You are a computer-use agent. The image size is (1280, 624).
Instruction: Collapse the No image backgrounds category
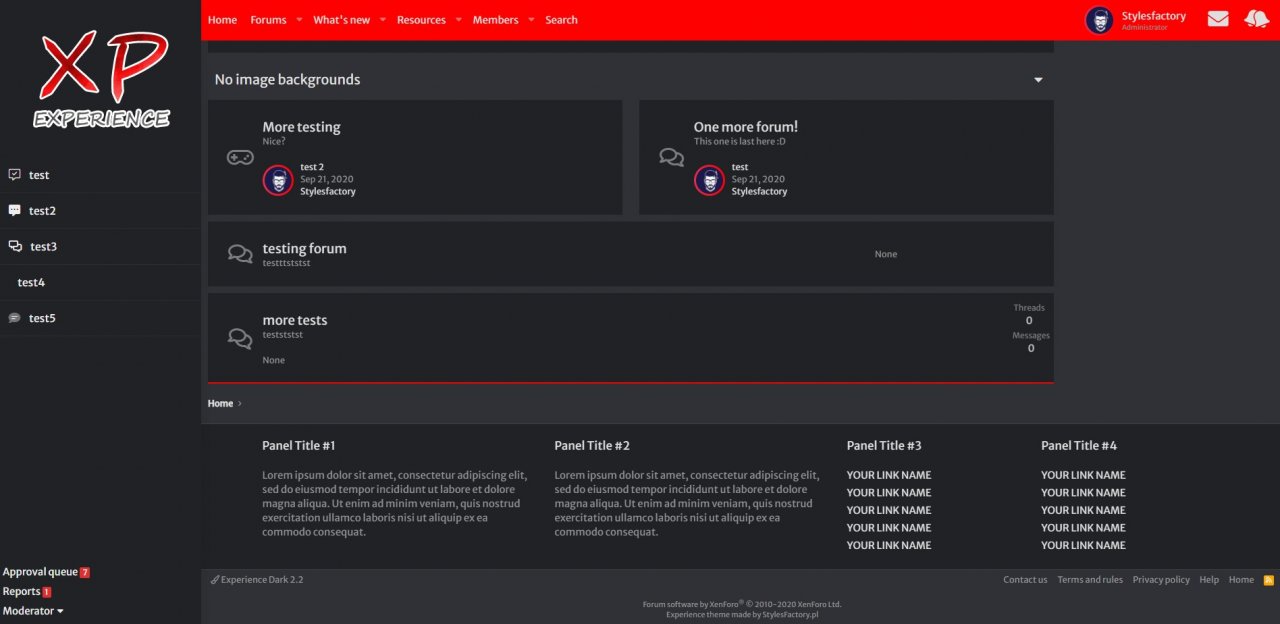click(1038, 80)
